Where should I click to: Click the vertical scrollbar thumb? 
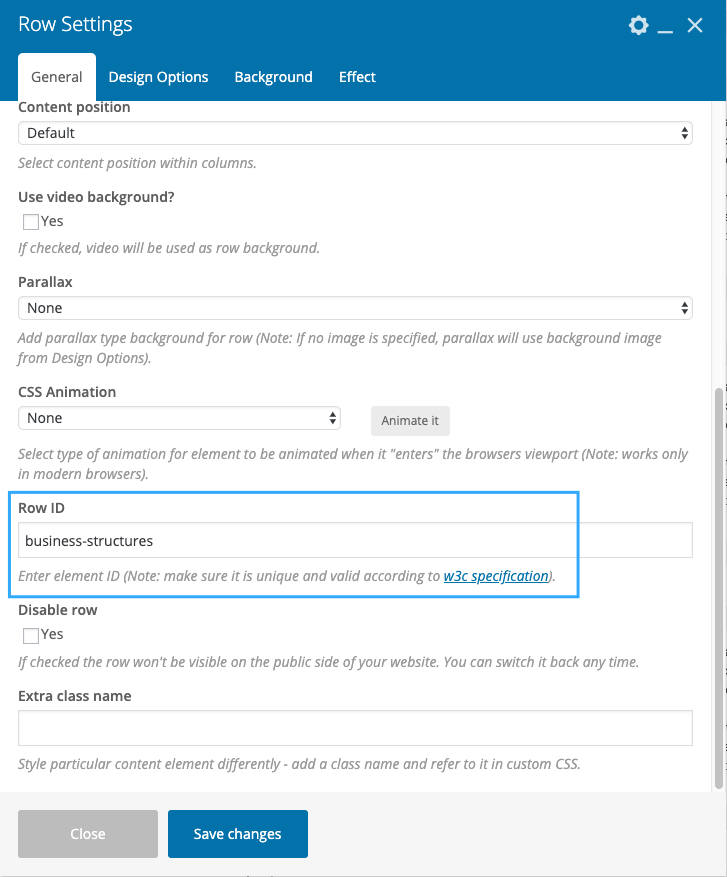click(719, 588)
